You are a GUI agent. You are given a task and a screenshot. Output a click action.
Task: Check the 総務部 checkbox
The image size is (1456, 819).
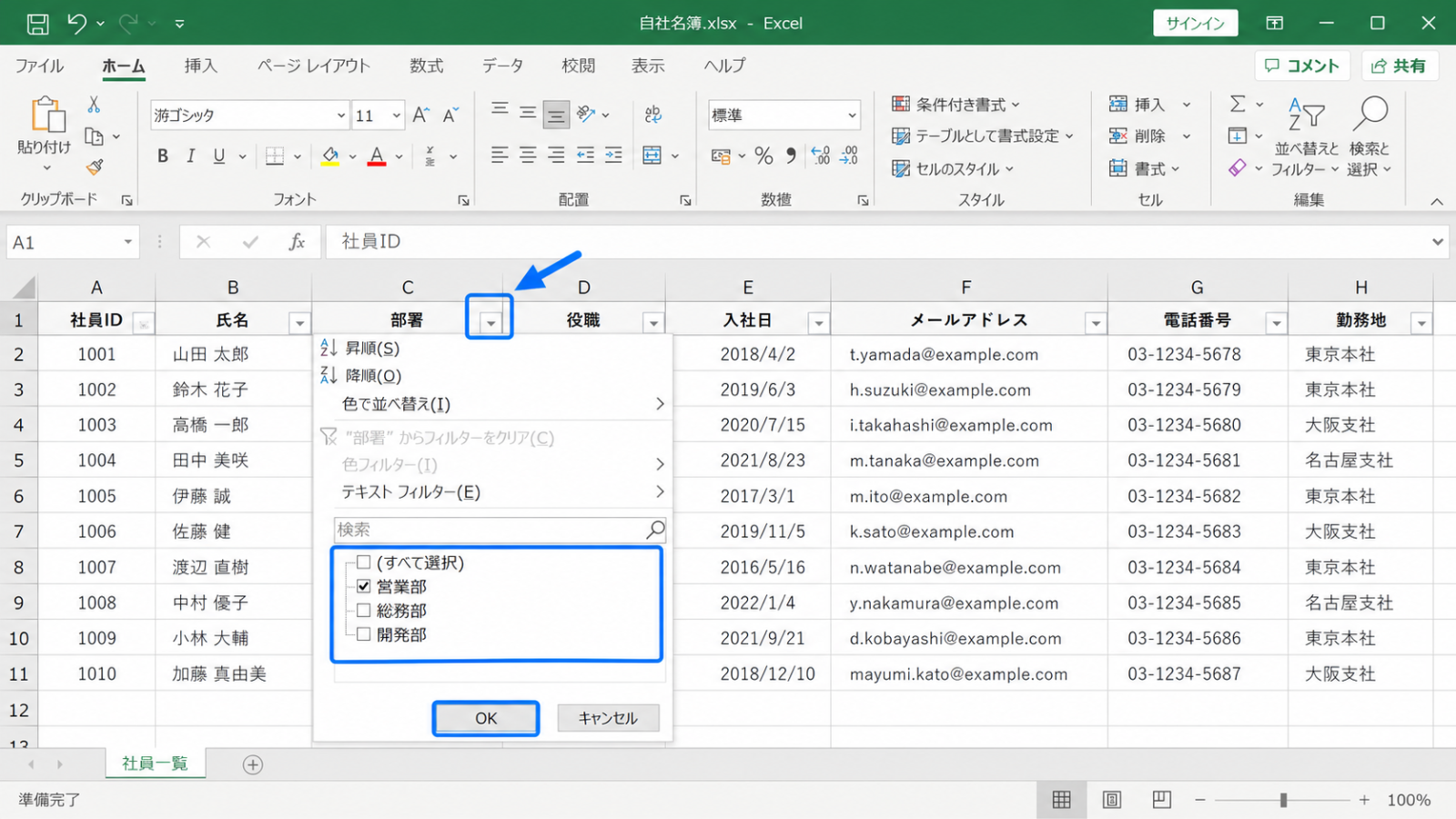(x=363, y=611)
